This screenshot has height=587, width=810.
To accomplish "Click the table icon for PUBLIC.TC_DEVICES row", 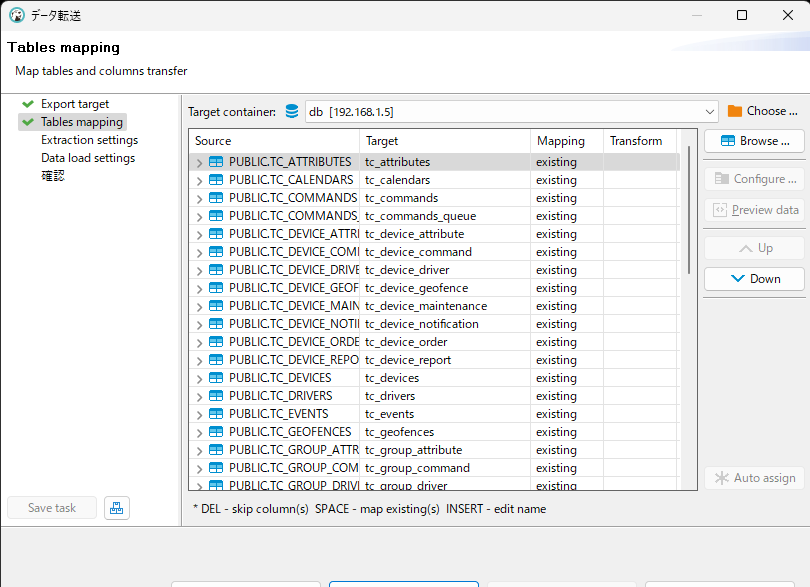I will point(216,378).
